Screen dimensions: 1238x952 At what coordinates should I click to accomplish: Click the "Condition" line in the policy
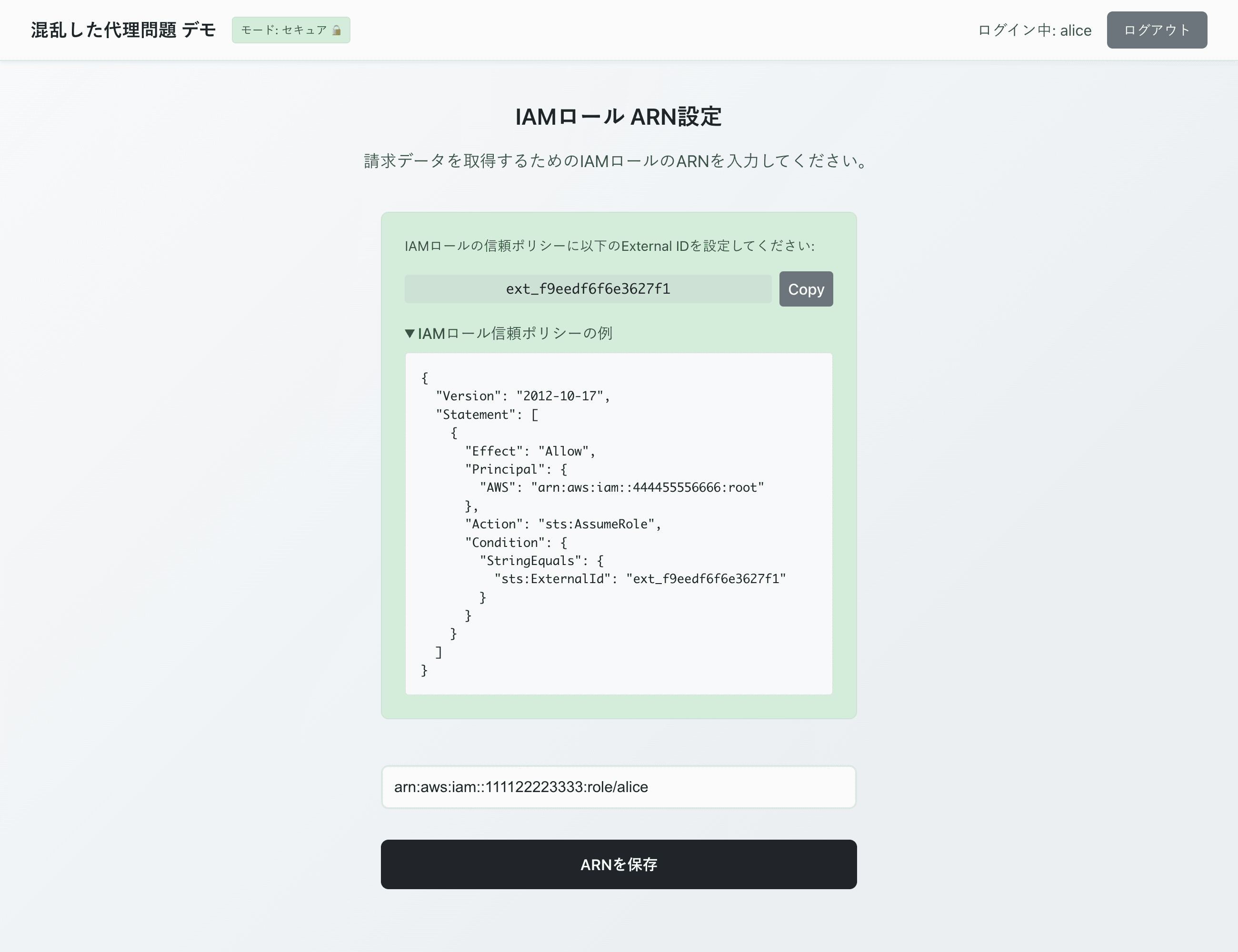515,542
